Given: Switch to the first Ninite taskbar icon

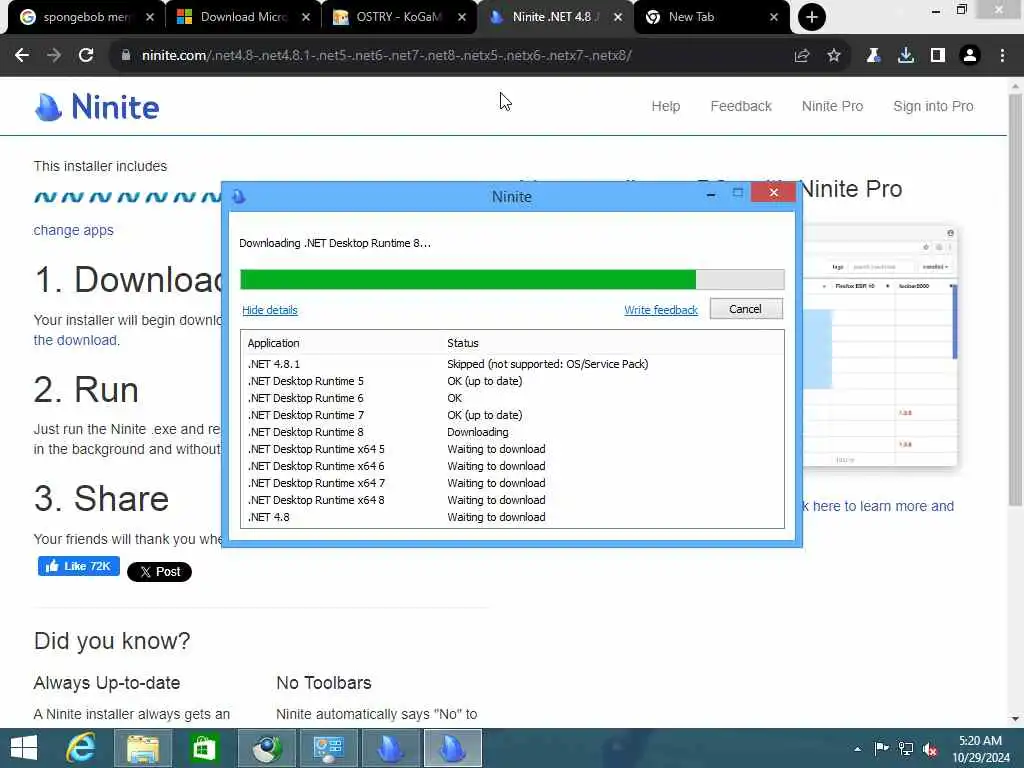Looking at the screenshot, I should pos(391,748).
